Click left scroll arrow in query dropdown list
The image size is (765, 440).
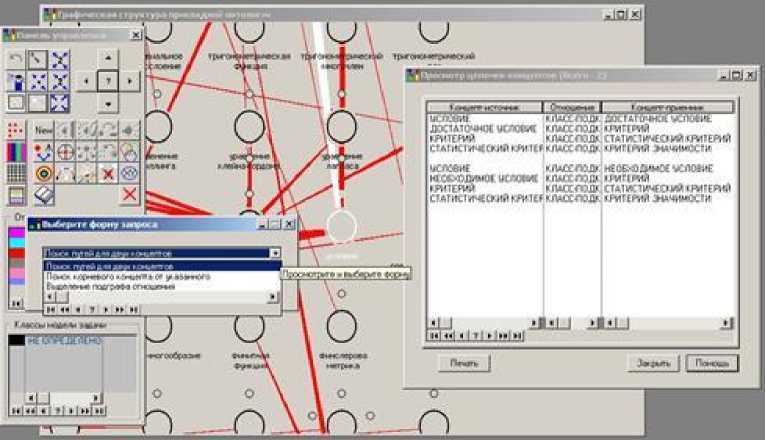point(49,297)
